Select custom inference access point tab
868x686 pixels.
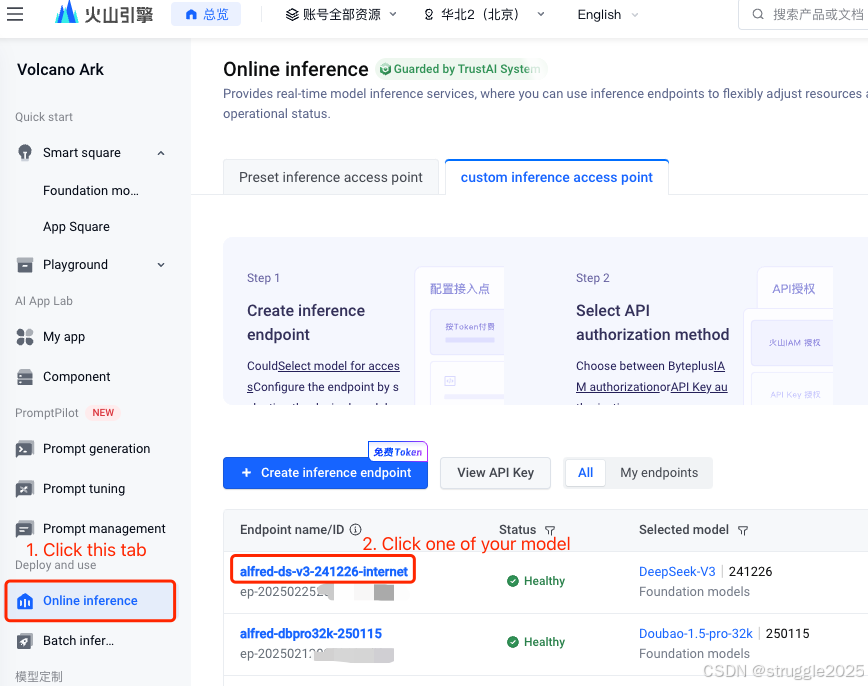(x=556, y=177)
